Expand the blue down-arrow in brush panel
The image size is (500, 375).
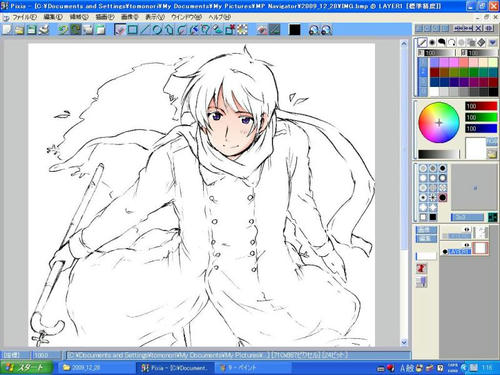[493, 42]
